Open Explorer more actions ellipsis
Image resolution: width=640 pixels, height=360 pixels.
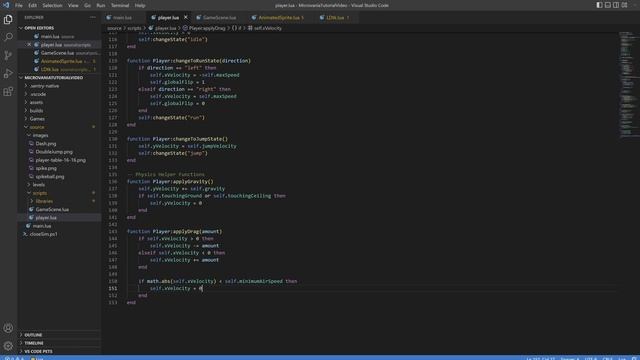93,18
